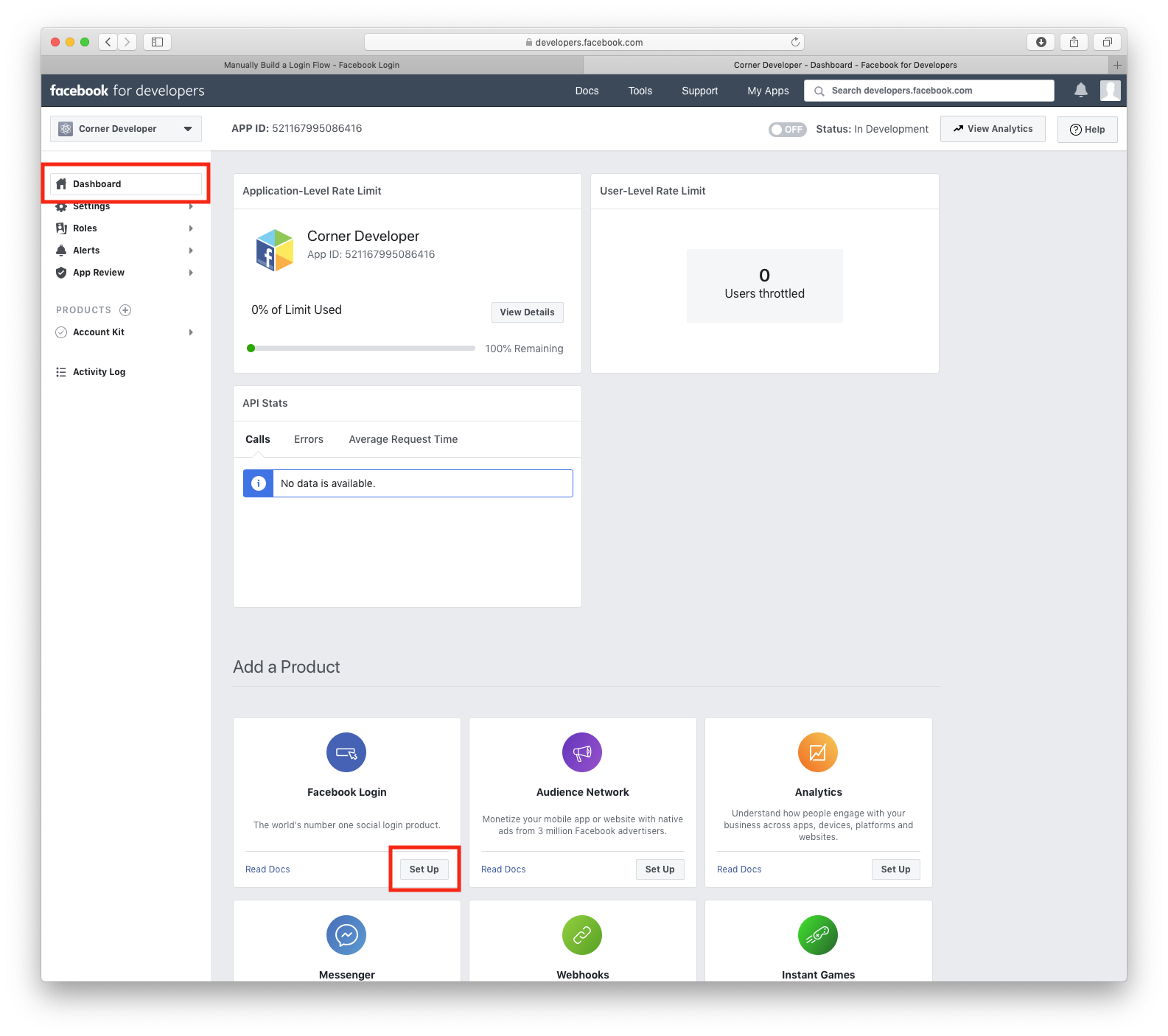Click the App Review shield icon

tap(61, 273)
